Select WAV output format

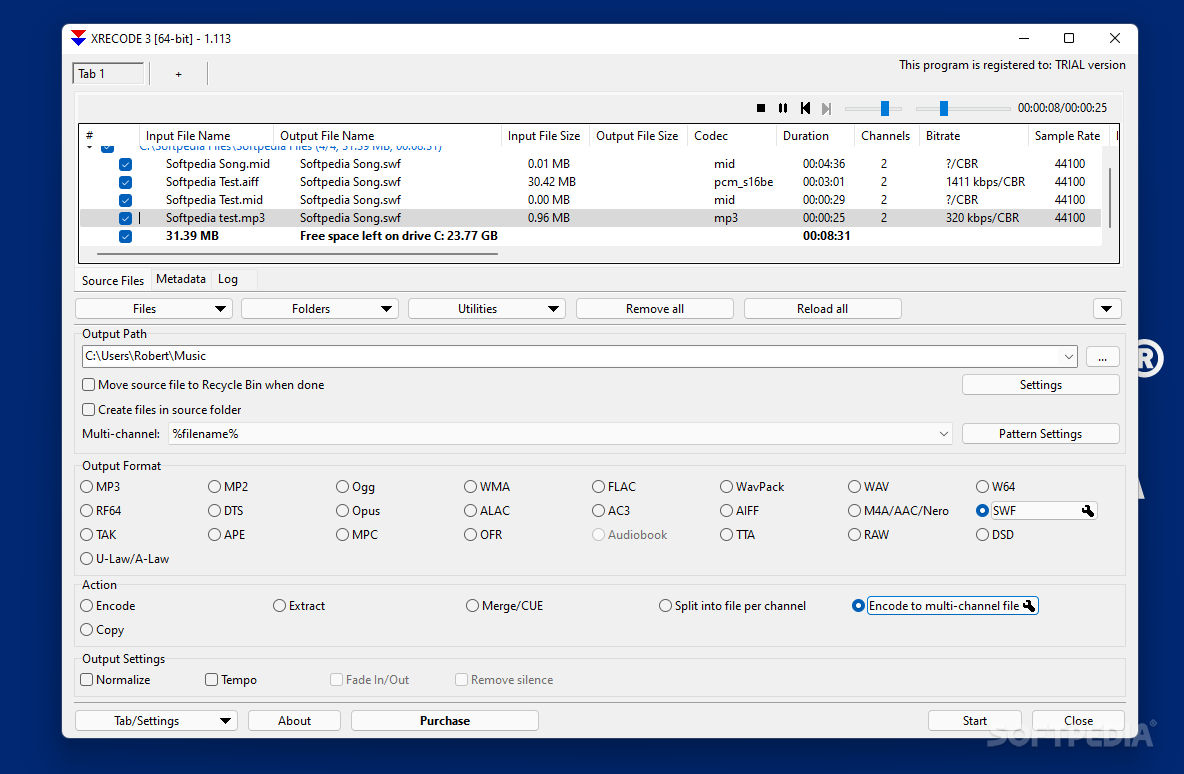click(x=855, y=486)
